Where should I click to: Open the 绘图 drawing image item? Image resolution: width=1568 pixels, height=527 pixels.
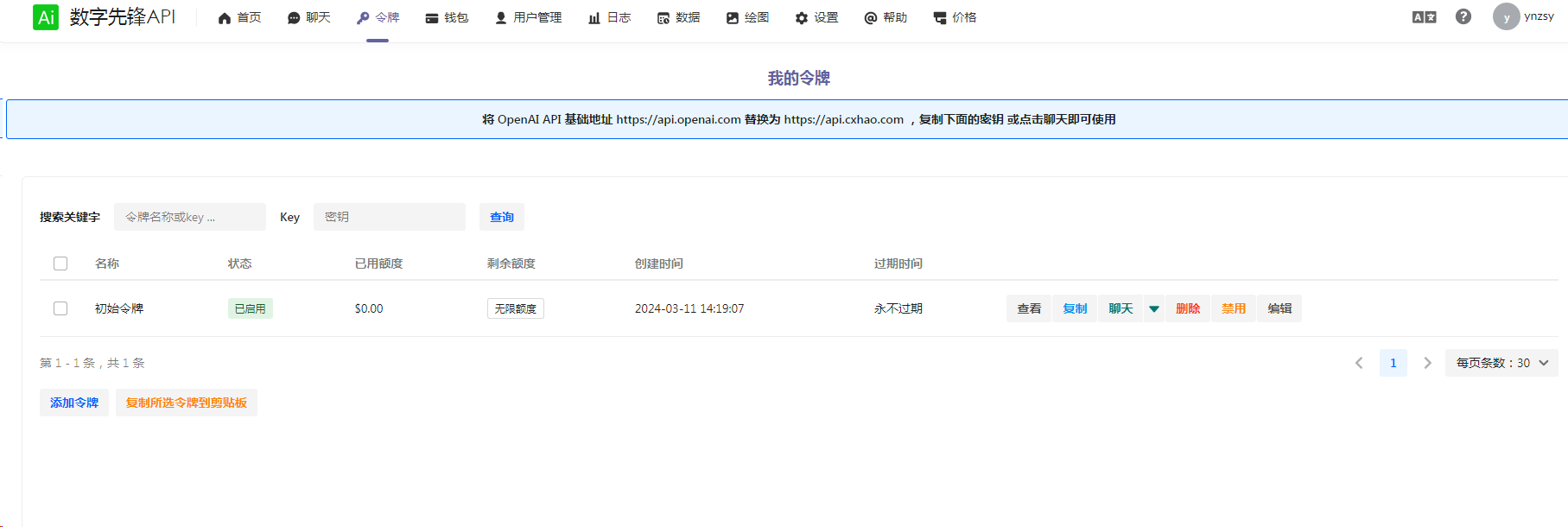point(747,17)
